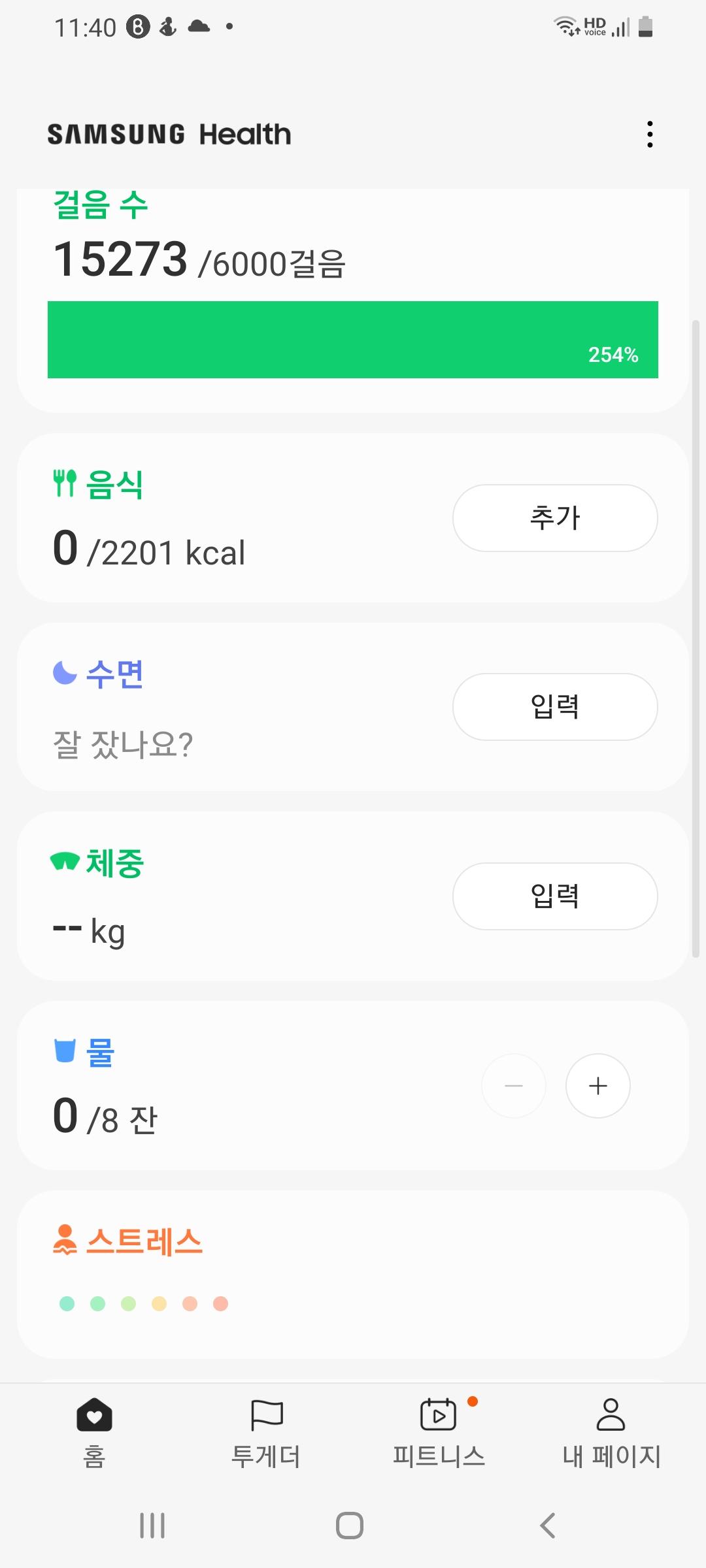Open the three-dot more options menu

point(649,134)
